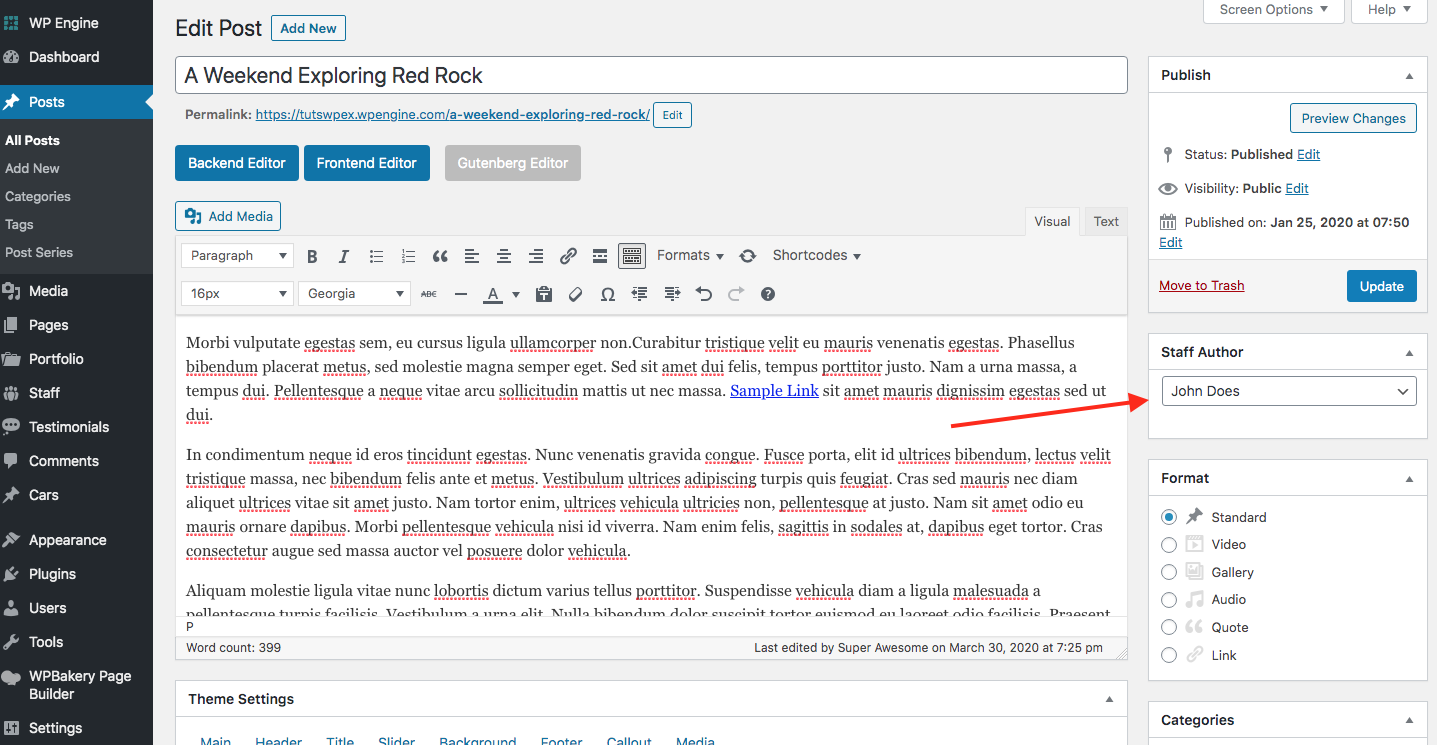Apply italic formatting
Screen dimensions: 1437x745
(x=344, y=256)
